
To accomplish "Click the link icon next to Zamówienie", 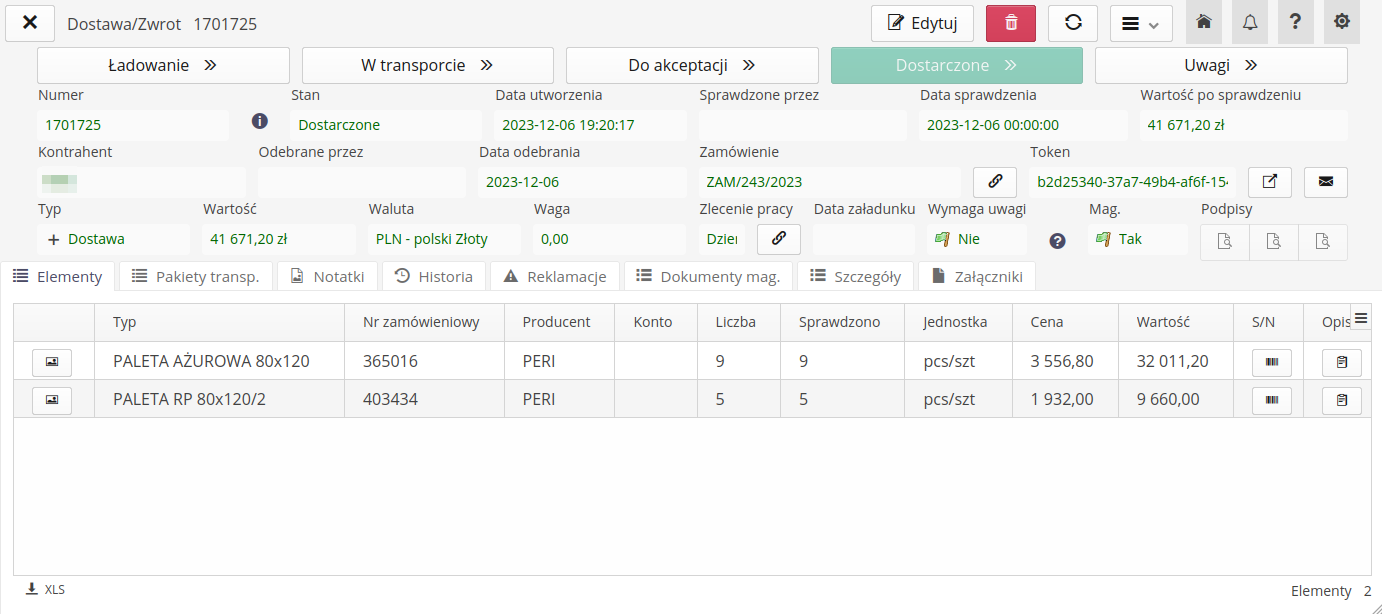I will [994, 182].
